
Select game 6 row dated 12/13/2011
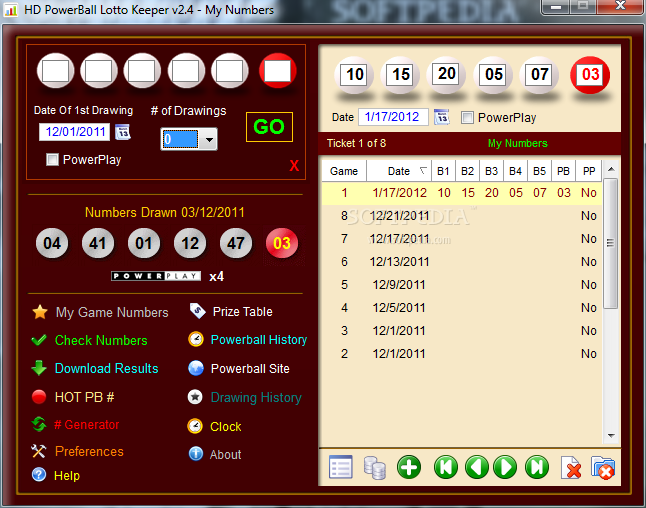coord(461,262)
